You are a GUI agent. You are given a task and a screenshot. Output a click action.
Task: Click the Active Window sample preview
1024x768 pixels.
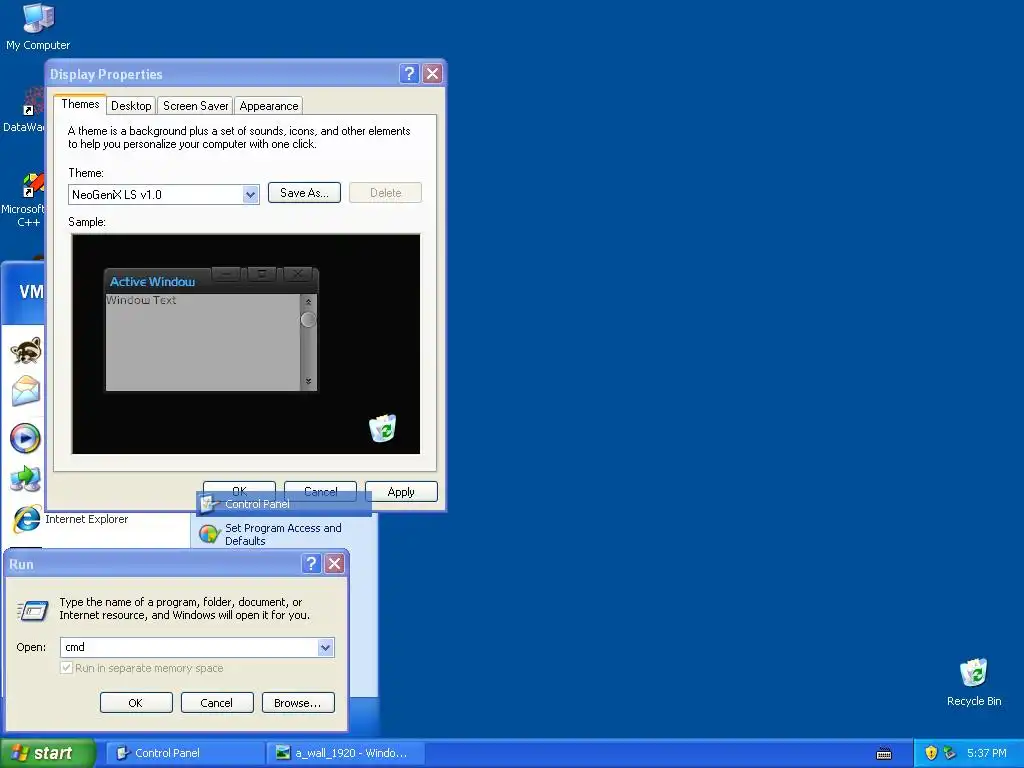coord(212,329)
